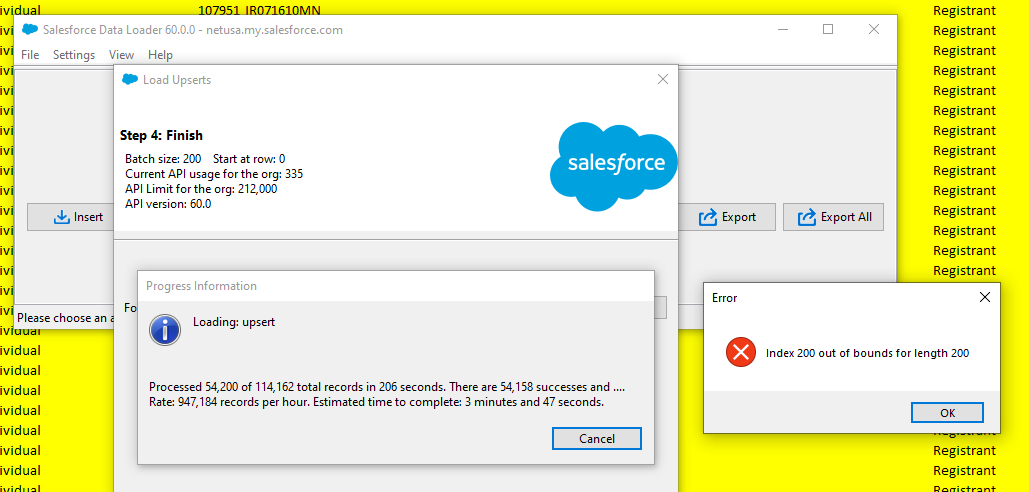Click the 'Loading: upsert' status text
The image size is (1029, 492).
click(234, 322)
